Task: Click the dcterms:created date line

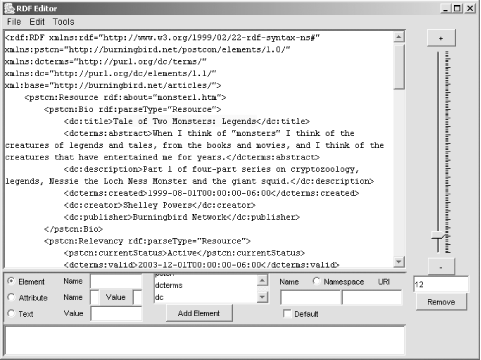Action: [211, 193]
